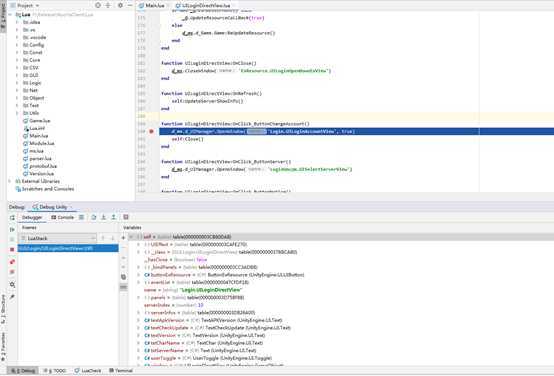This screenshot has width=554, height=376.
Task: Open Game.lua in the project tree
Action: click(37, 121)
